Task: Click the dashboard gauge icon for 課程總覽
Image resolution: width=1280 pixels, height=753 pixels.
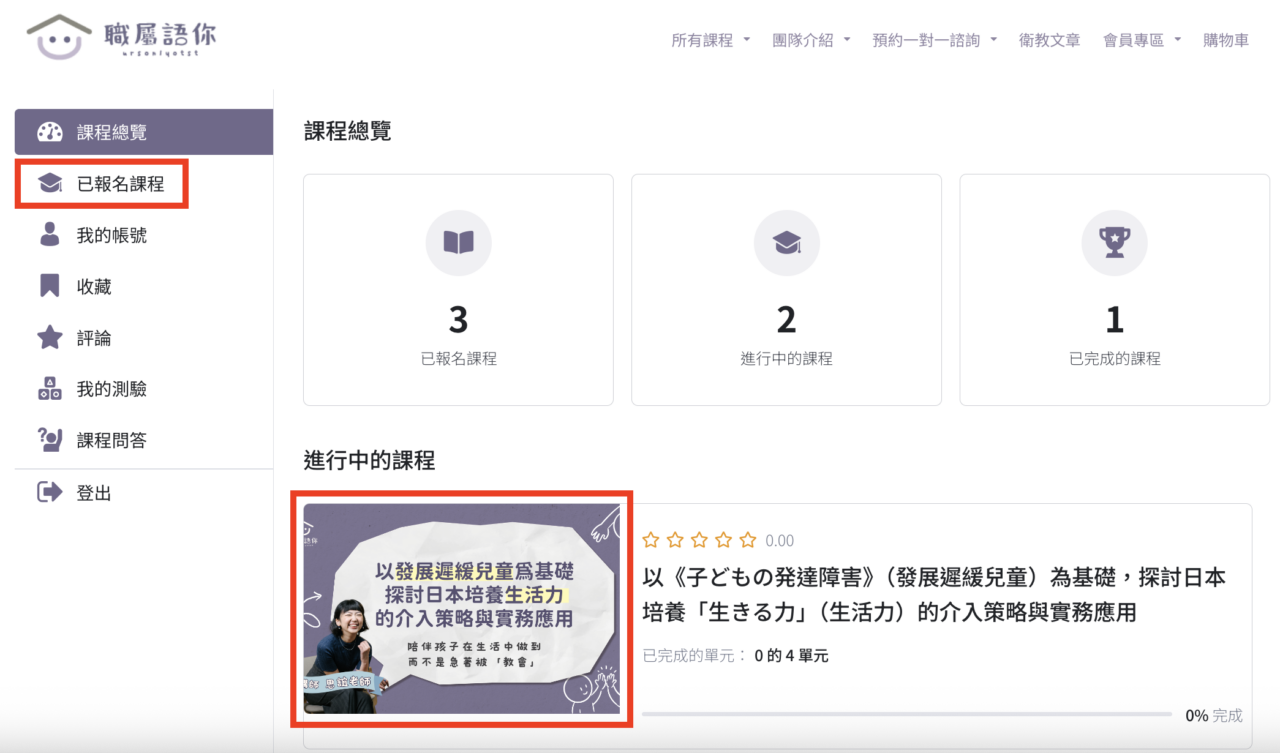Action: 50,132
